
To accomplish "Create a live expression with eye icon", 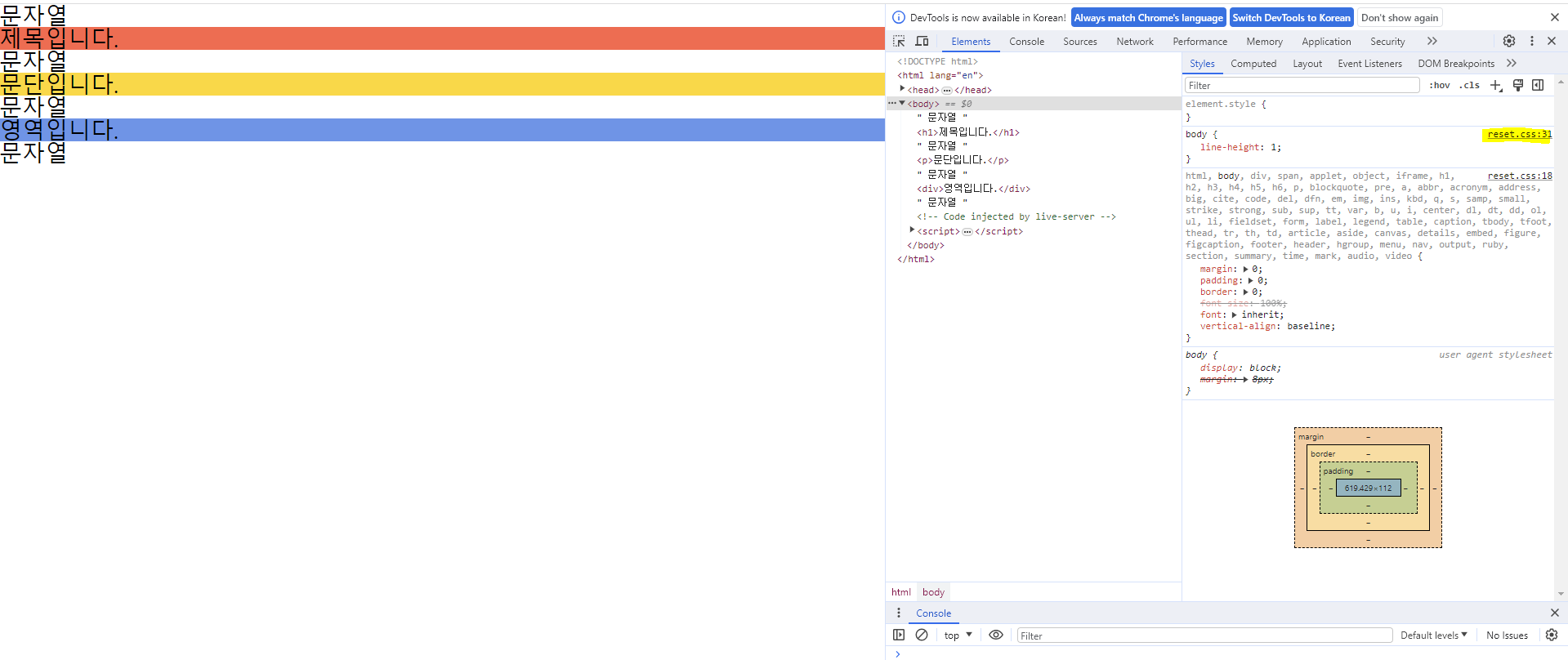I will [x=996, y=635].
